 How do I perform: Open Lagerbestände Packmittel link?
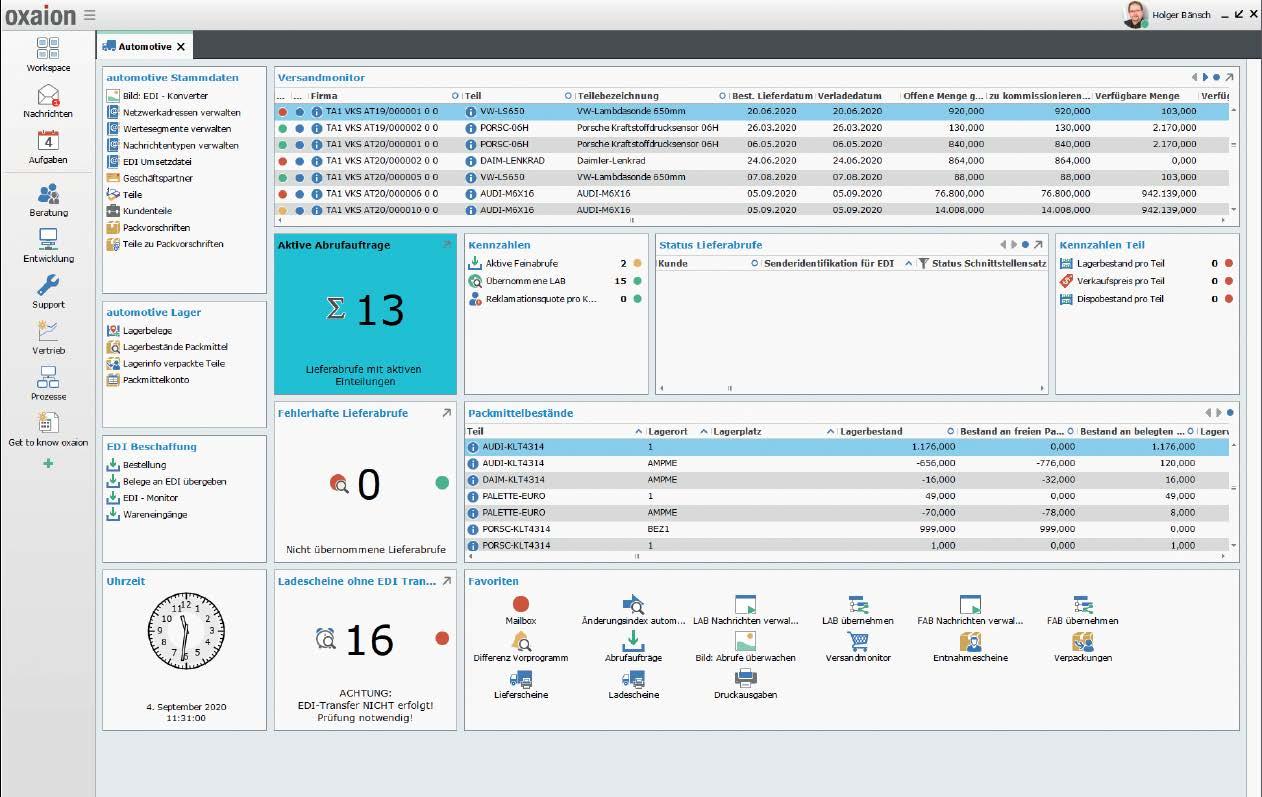click(x=175, y=347)
